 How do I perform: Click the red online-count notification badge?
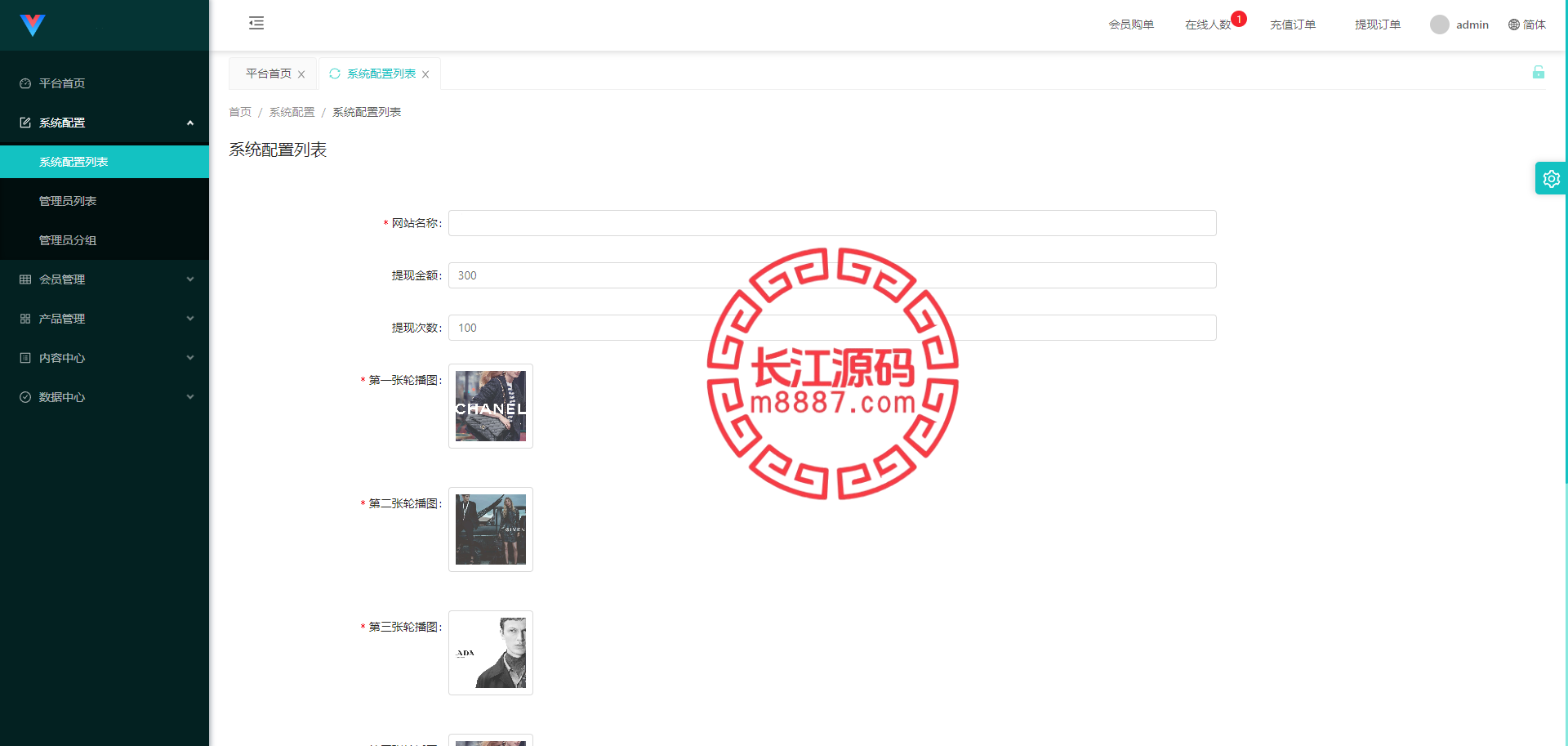[1239, 19]
